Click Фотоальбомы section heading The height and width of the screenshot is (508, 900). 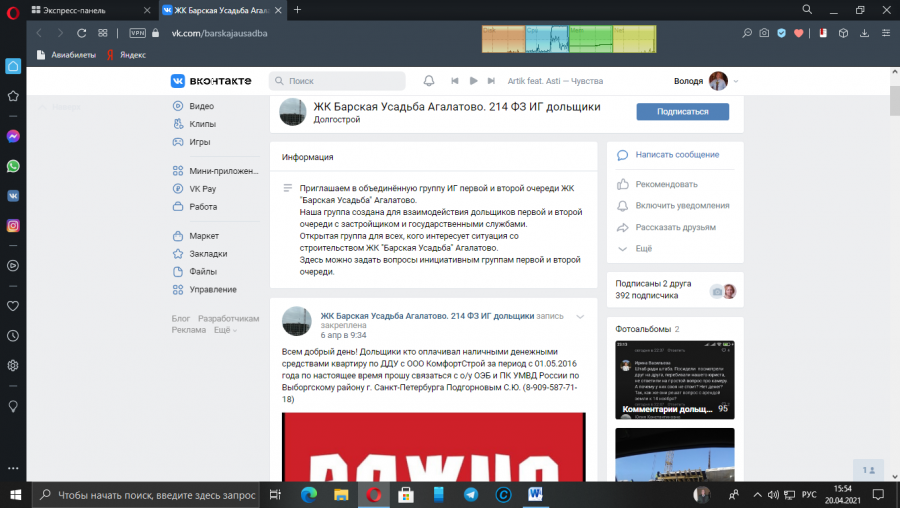[x=642, y=329]
